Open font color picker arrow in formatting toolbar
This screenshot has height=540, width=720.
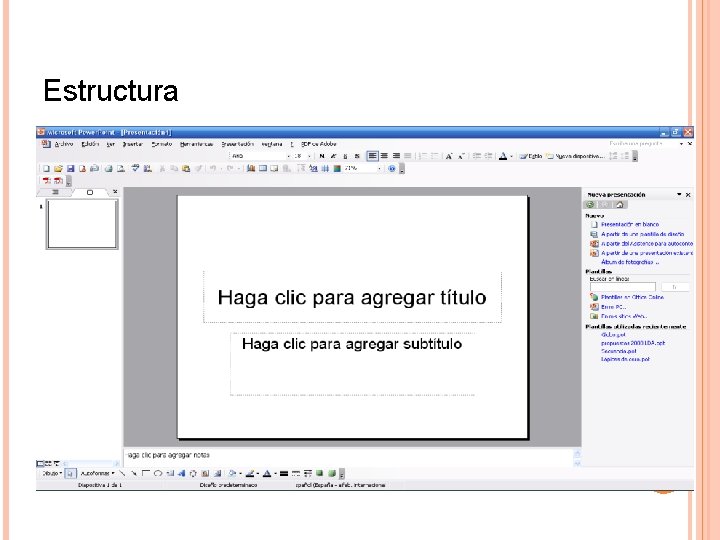512,156
